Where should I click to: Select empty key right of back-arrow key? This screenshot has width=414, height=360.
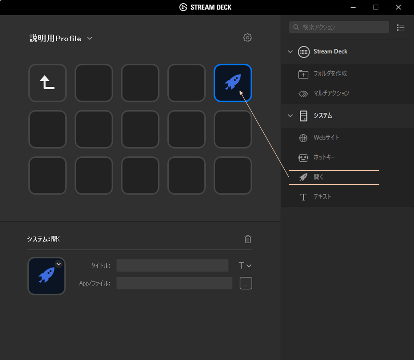click(x=94, y=83)
